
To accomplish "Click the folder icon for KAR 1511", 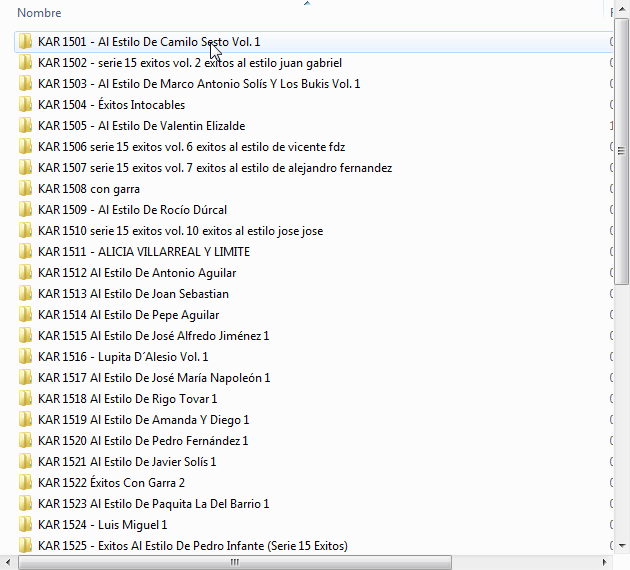I will tap(25, 251).
